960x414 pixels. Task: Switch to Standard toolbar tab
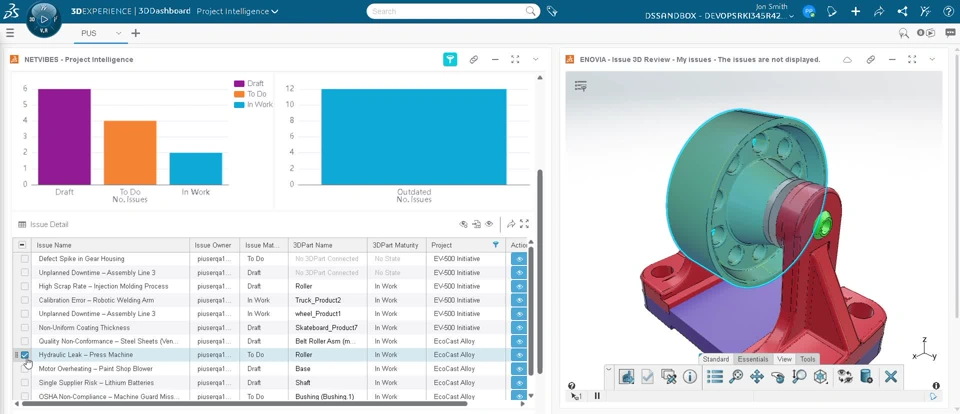coord(715,359)
